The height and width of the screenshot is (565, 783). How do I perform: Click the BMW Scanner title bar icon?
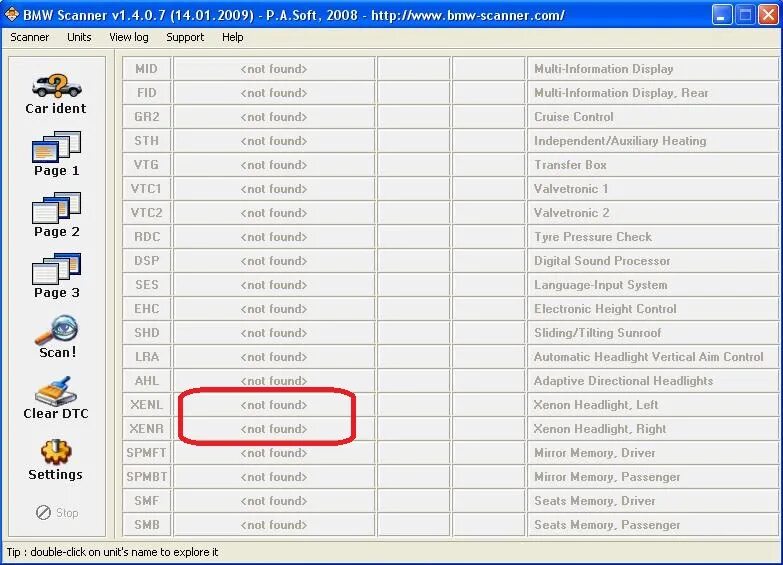[x=11, y=14]
